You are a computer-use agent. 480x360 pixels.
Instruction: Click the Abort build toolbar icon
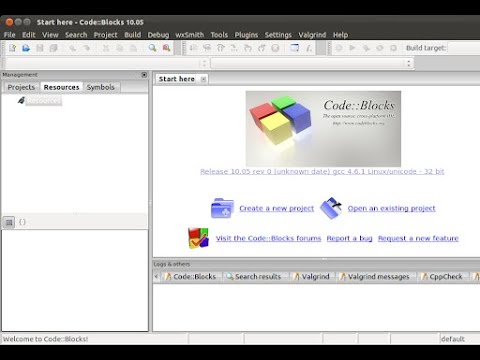(x=393, y=48)
